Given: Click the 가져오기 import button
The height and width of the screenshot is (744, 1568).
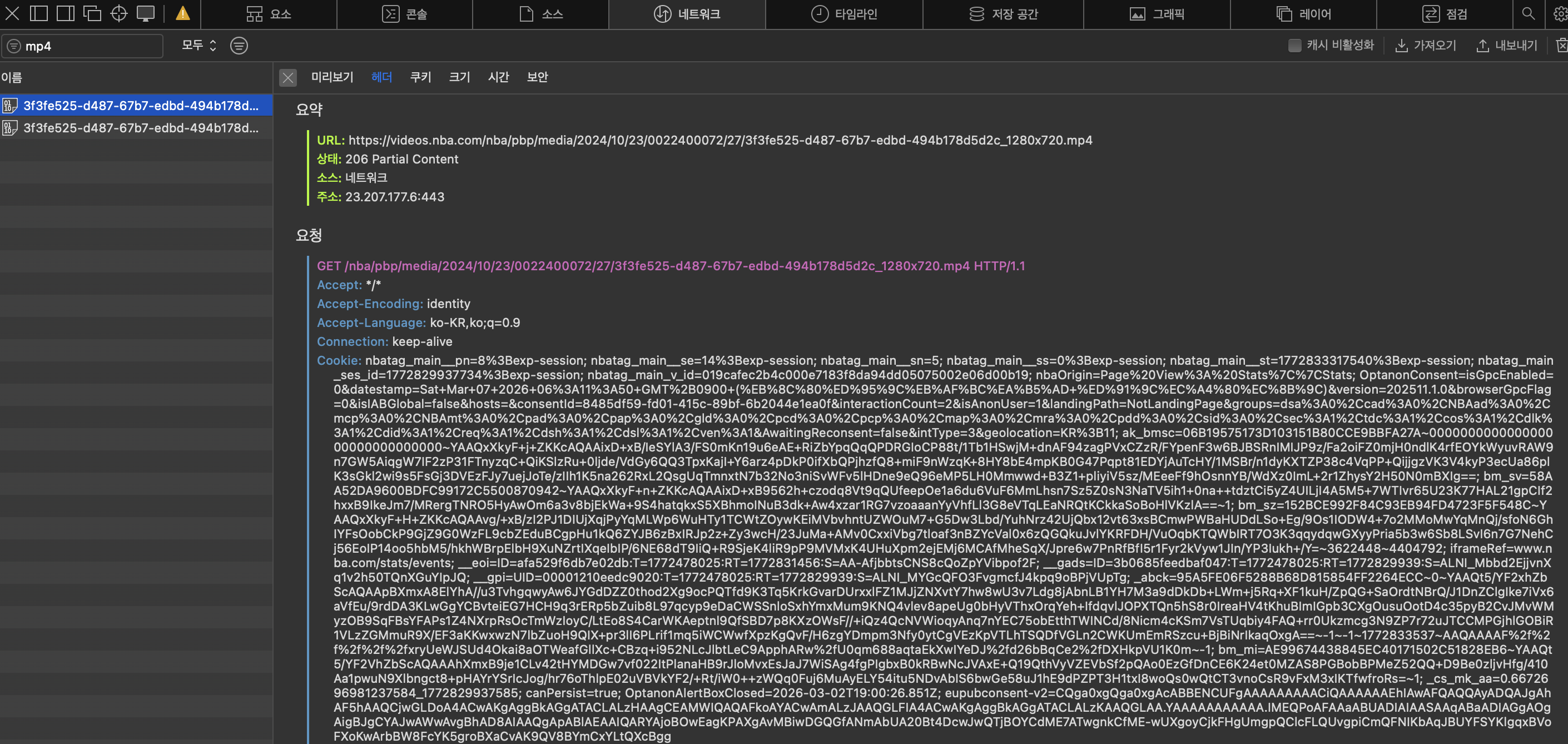Looking at the screenshot, I should 1426,46.
